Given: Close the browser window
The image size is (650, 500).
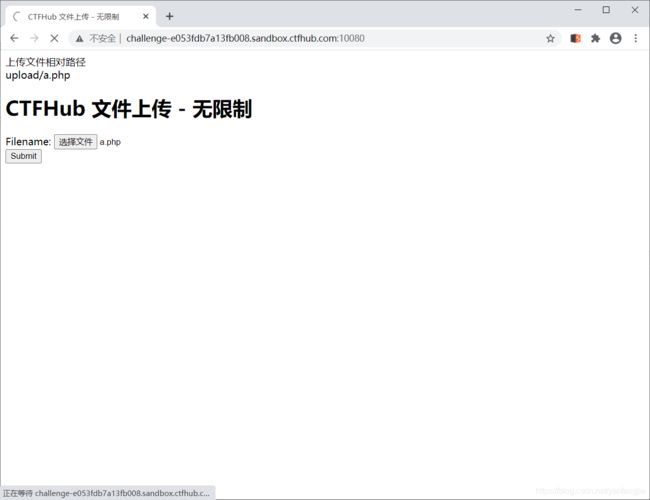Looking at the screenshot, I should [635, 10].
